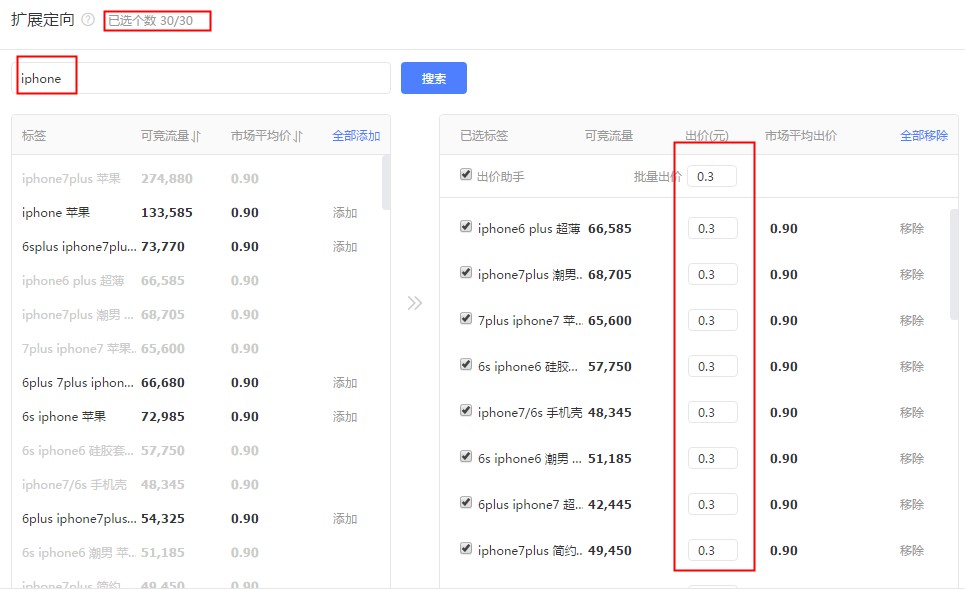
Task: Uncheck the iphone7plus 简约 tag checkbox
Action: [x=466, y=549]
